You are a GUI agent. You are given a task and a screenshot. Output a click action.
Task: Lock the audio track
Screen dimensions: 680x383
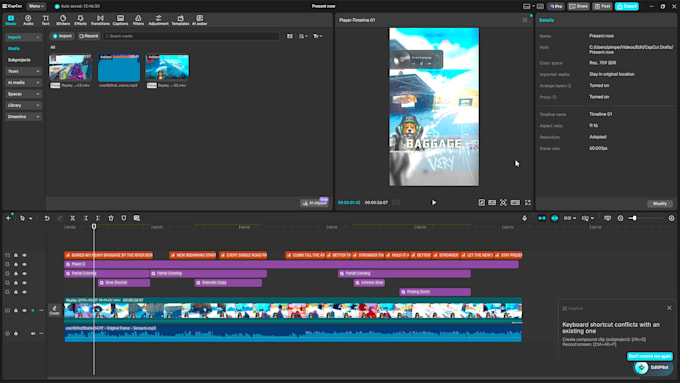coord(16,334)
